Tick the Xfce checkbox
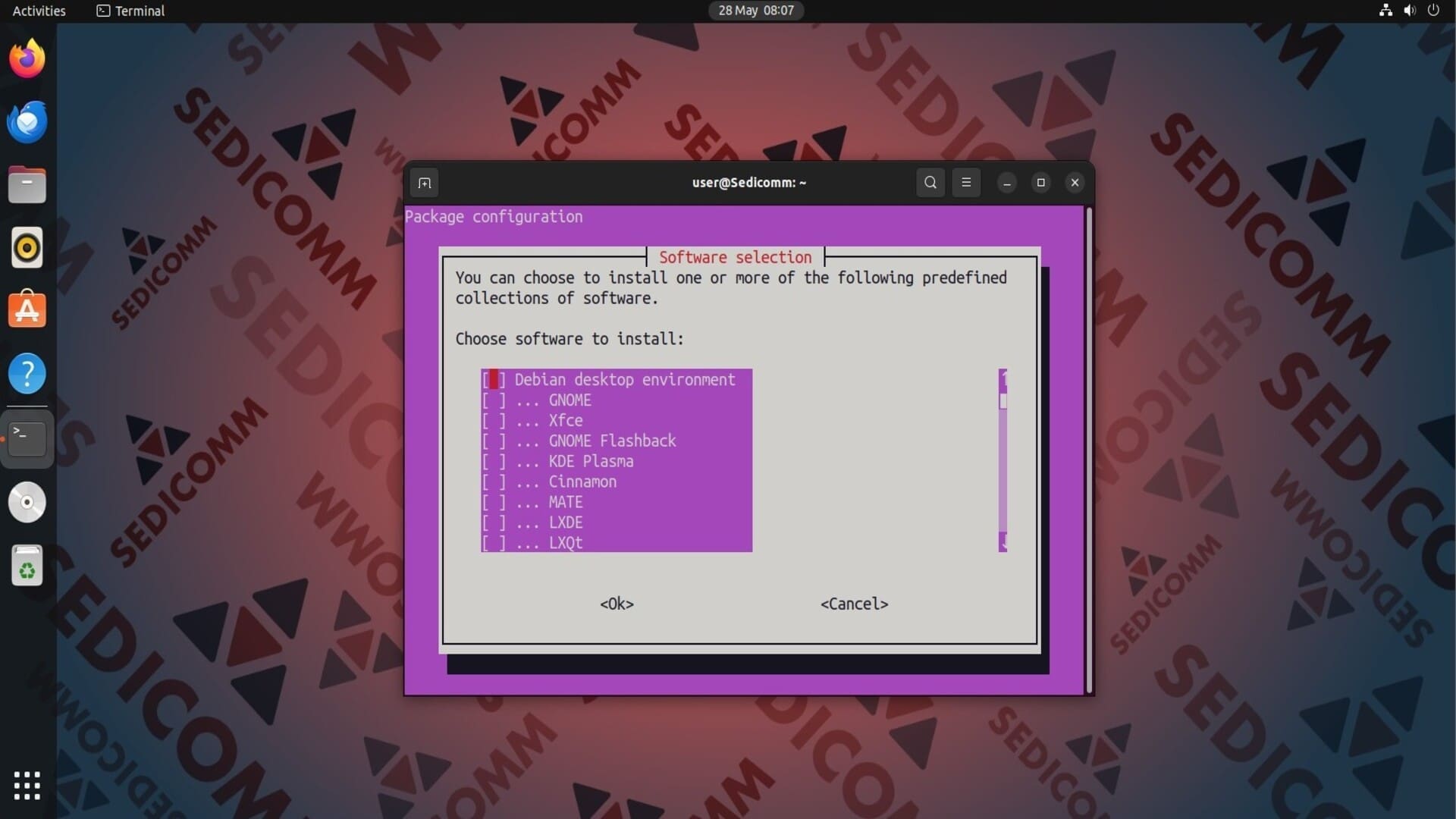 pyautogui.click(x=493, y=421)
